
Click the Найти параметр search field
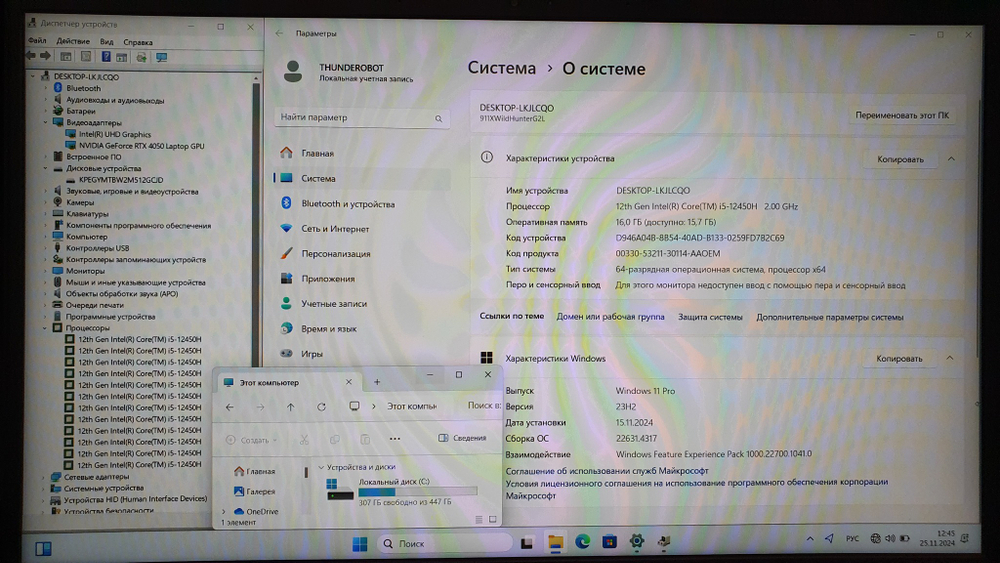coord(362,118)
